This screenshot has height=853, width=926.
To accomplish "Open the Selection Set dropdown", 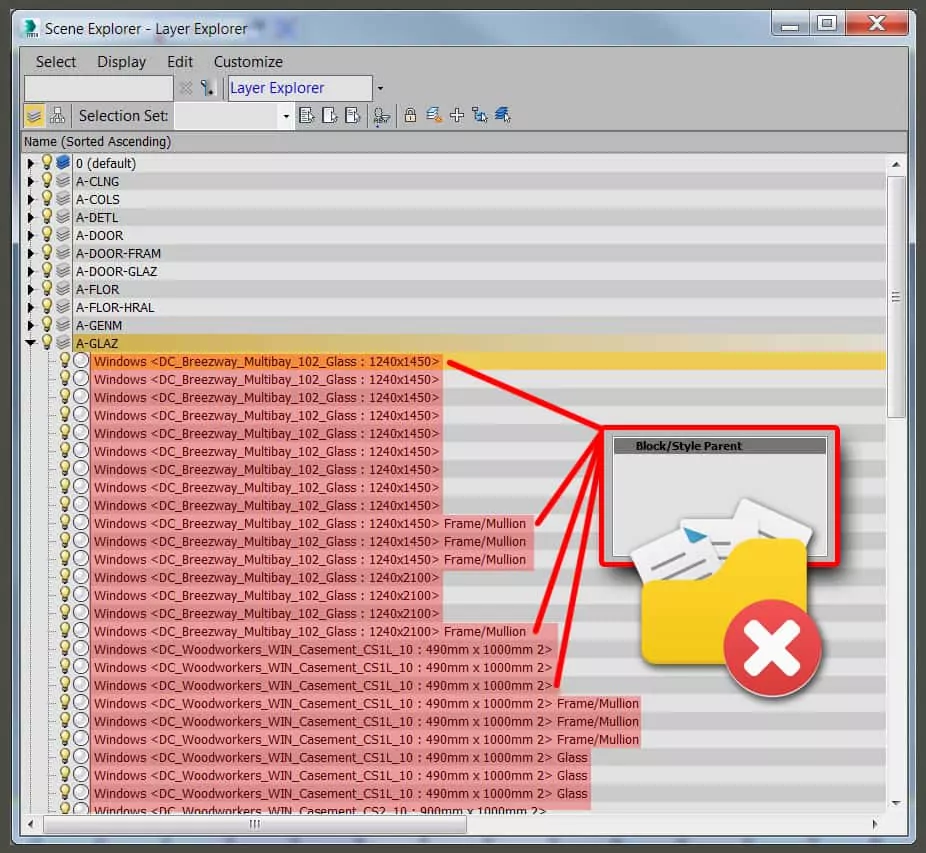I will (286, 117).
